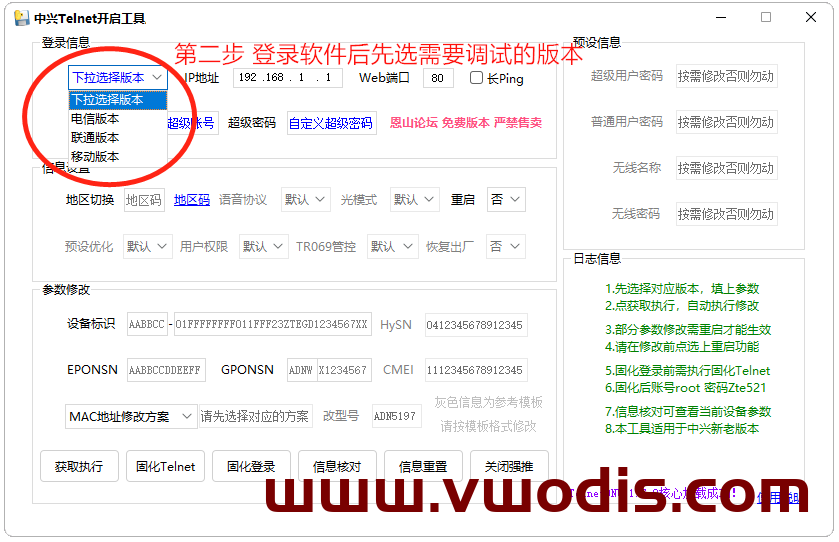Click log line 6.固化后账号root 密码Zte521
839x542 pixels.
(x=685, y=388)
